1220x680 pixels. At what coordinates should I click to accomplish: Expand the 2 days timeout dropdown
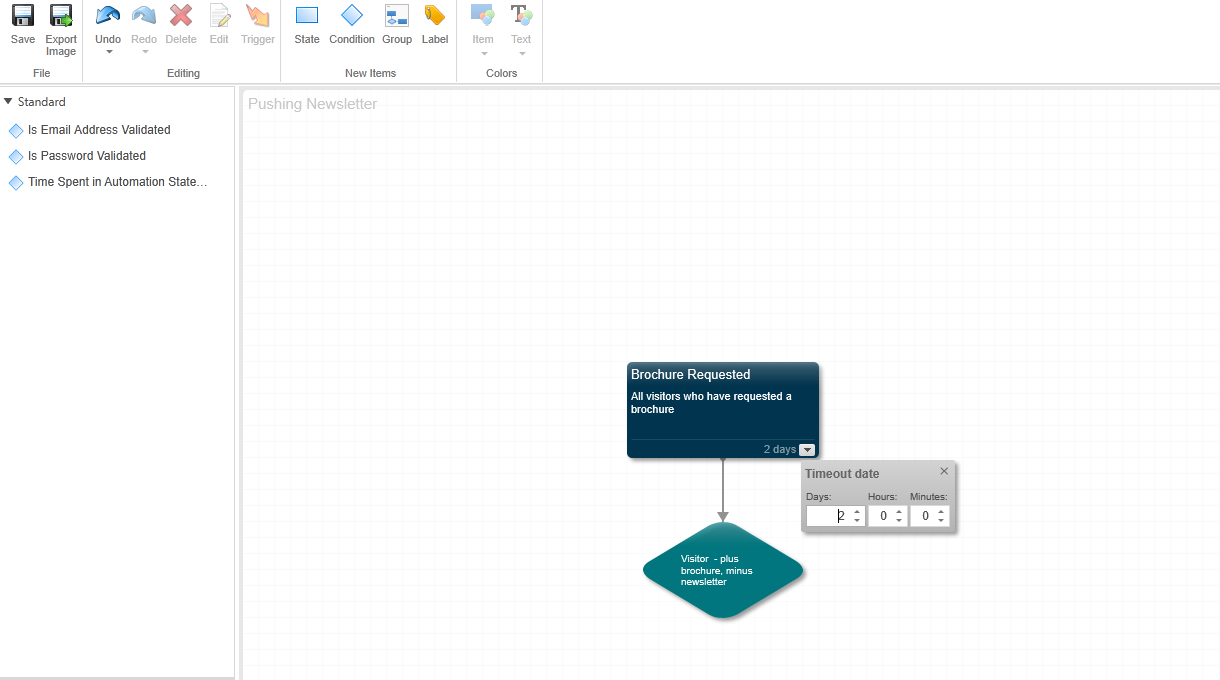click(809, 449)
